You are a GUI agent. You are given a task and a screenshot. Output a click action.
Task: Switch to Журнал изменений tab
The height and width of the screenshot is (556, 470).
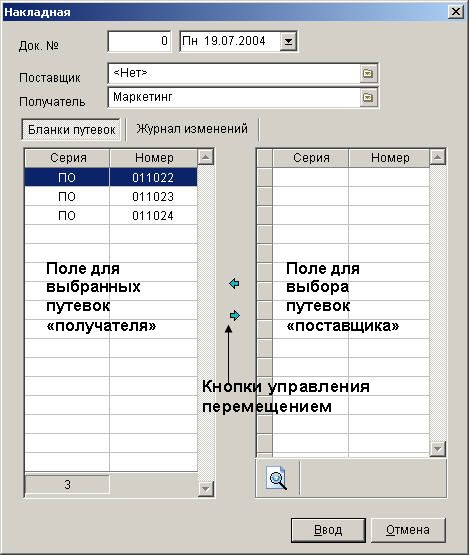[x=192, y=129]
